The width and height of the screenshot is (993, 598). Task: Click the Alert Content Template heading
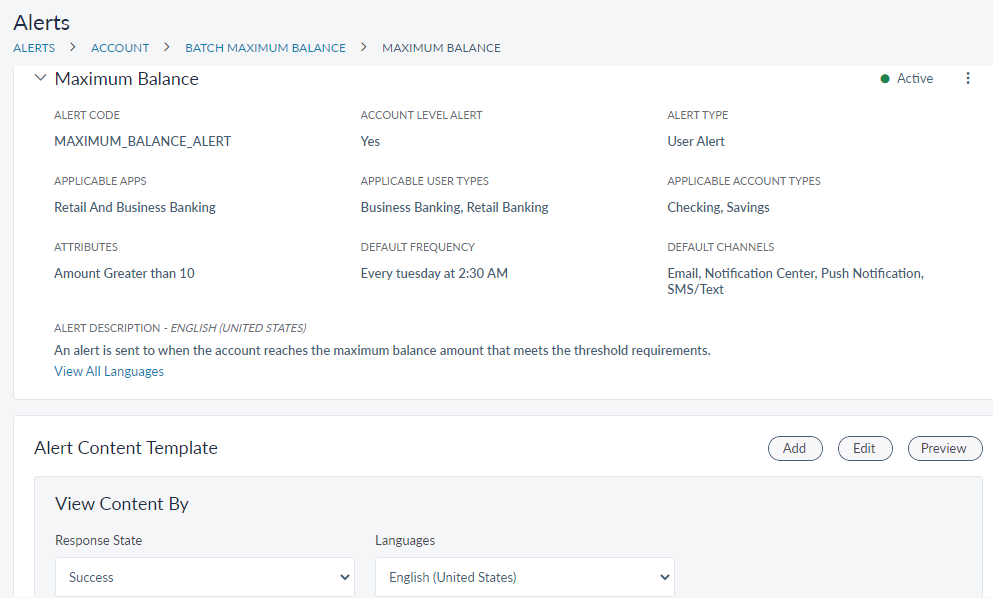(126, 448)
